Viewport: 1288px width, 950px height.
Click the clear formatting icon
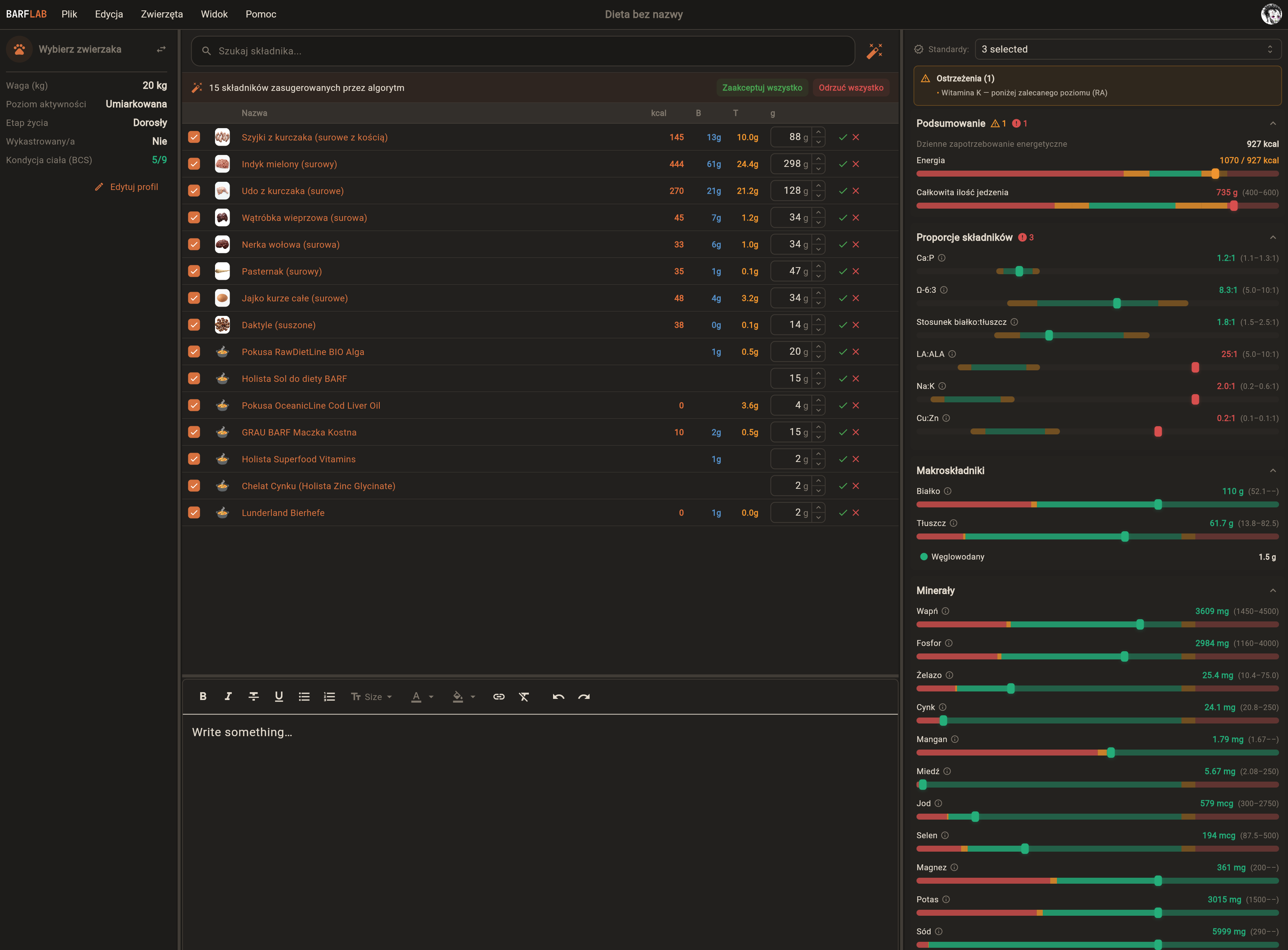524,696
